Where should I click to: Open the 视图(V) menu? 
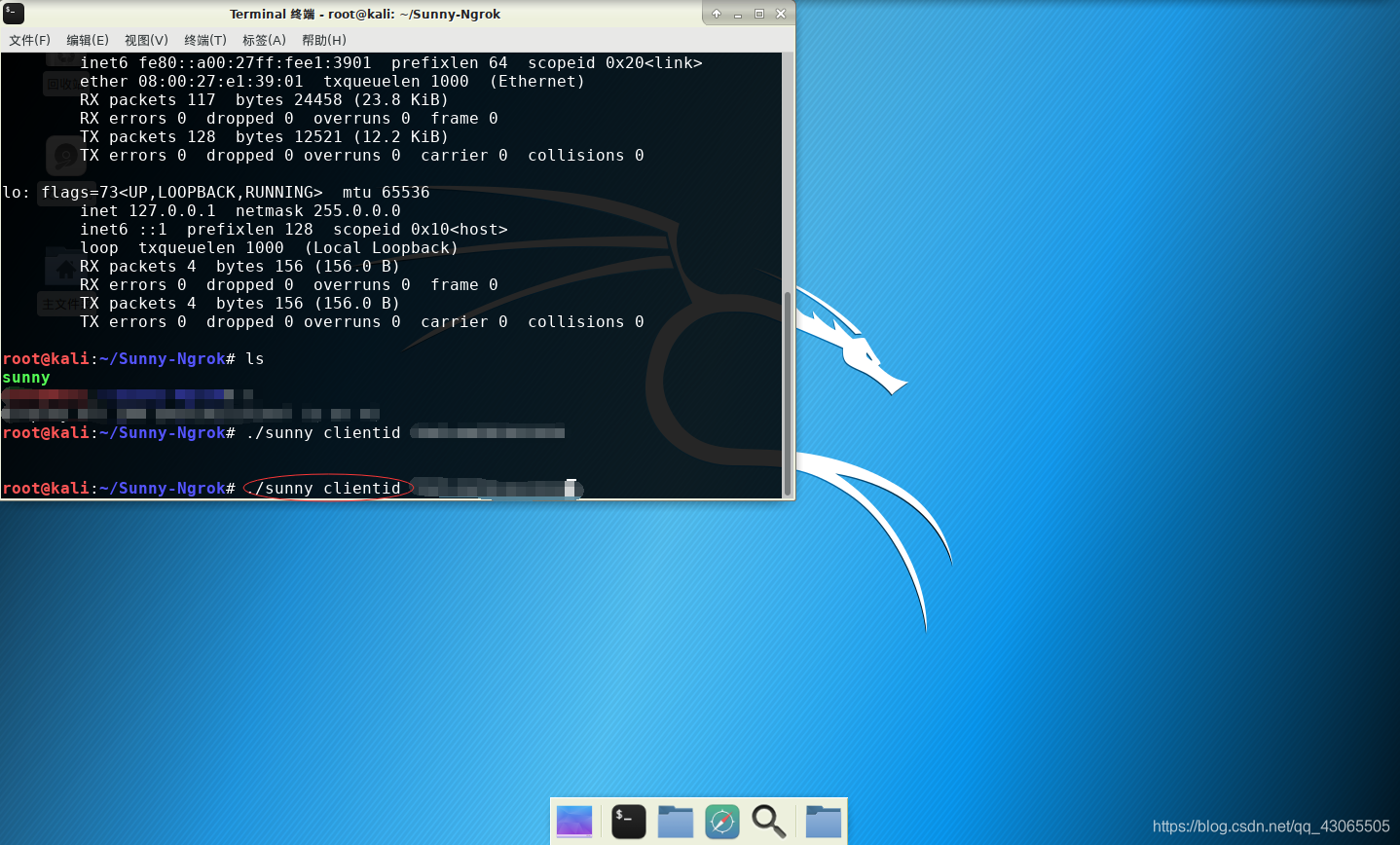coord(146,40)
